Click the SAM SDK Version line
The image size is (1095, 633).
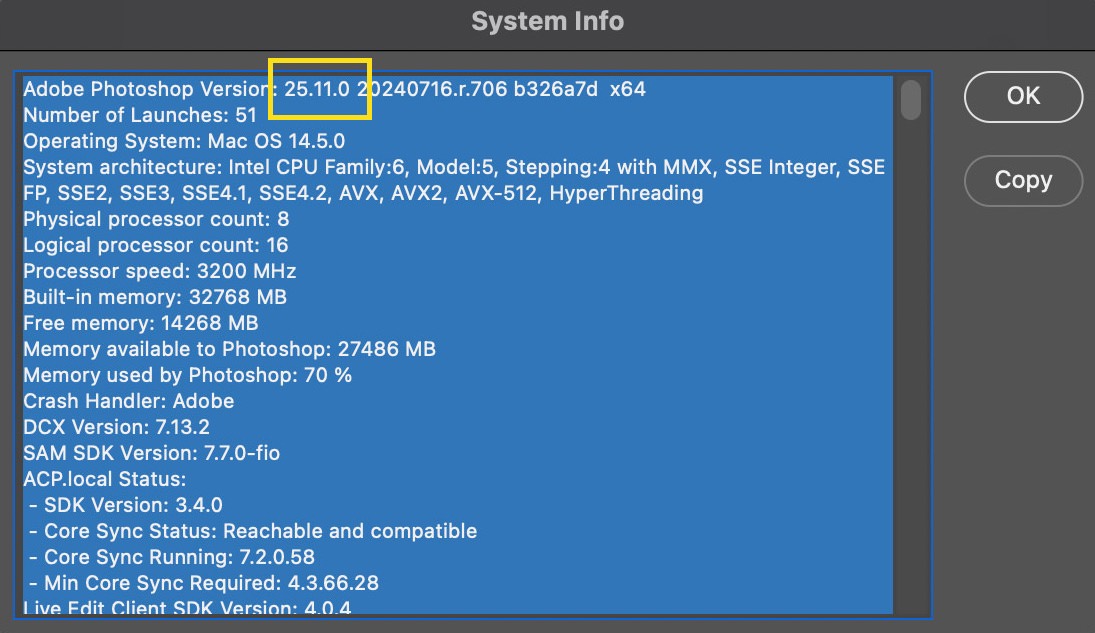[152, 453]
